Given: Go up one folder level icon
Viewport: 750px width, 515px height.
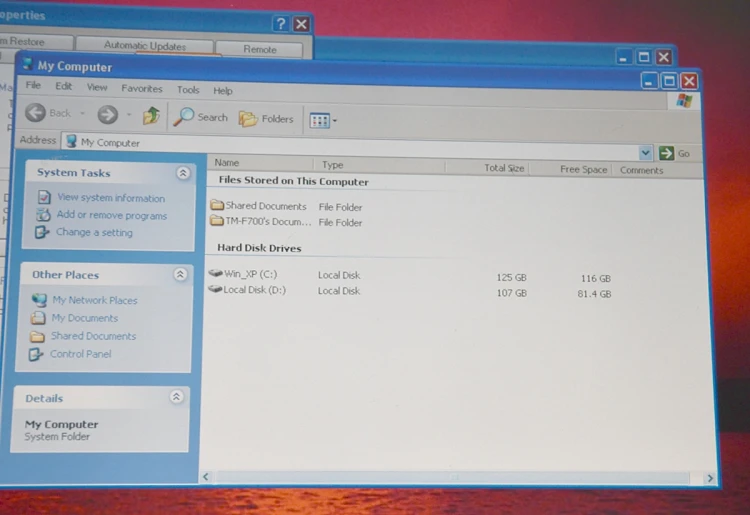Looking at the screenshot, I should coord(151,116).
